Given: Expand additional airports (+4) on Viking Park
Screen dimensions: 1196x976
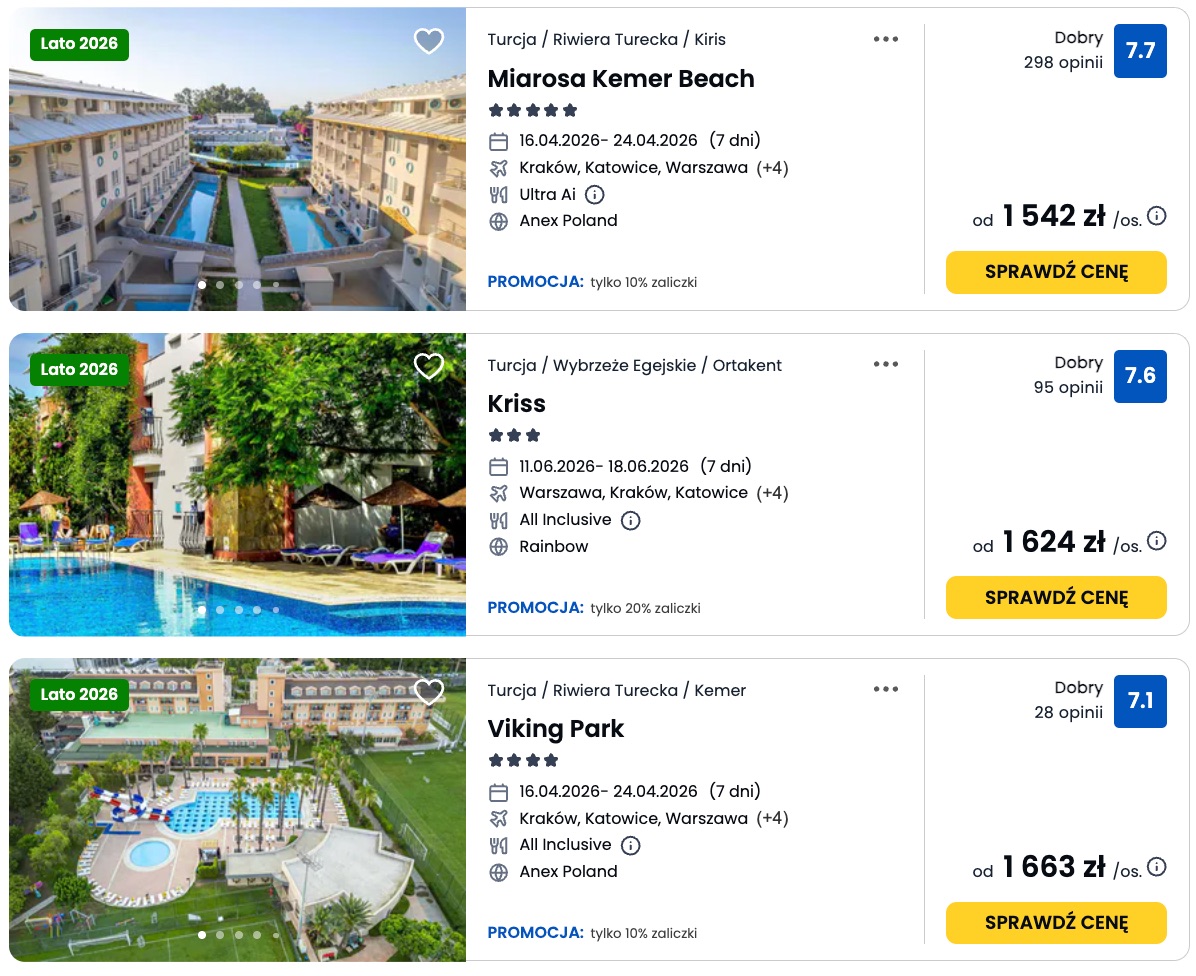Looking at the screenshot, I should click(x=775, y=818).
